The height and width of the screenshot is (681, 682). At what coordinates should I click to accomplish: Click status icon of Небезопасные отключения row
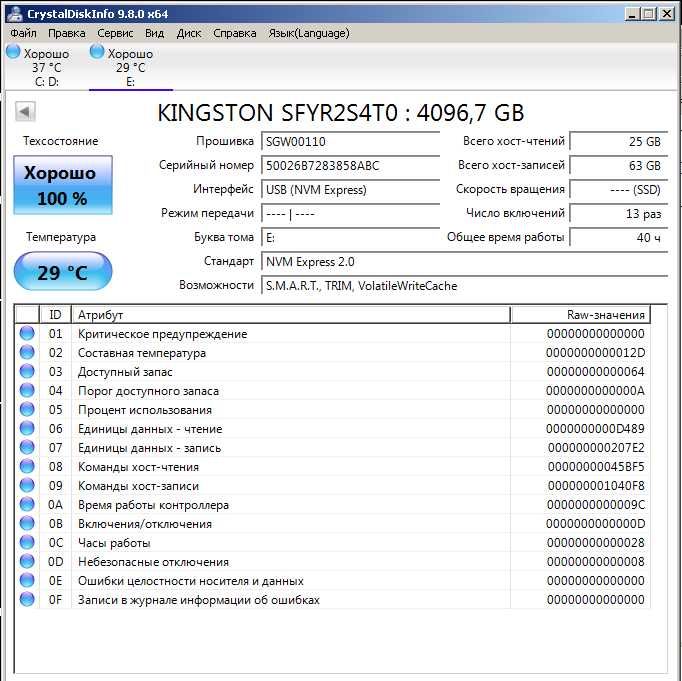27,561
